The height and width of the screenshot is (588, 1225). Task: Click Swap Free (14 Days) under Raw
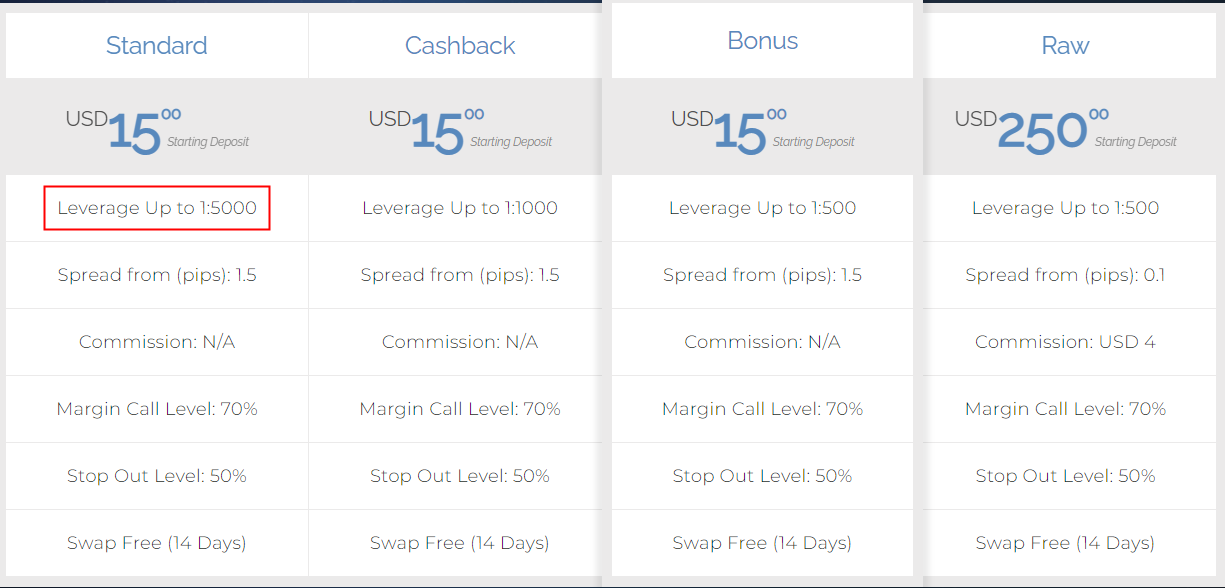(1065, 543)
